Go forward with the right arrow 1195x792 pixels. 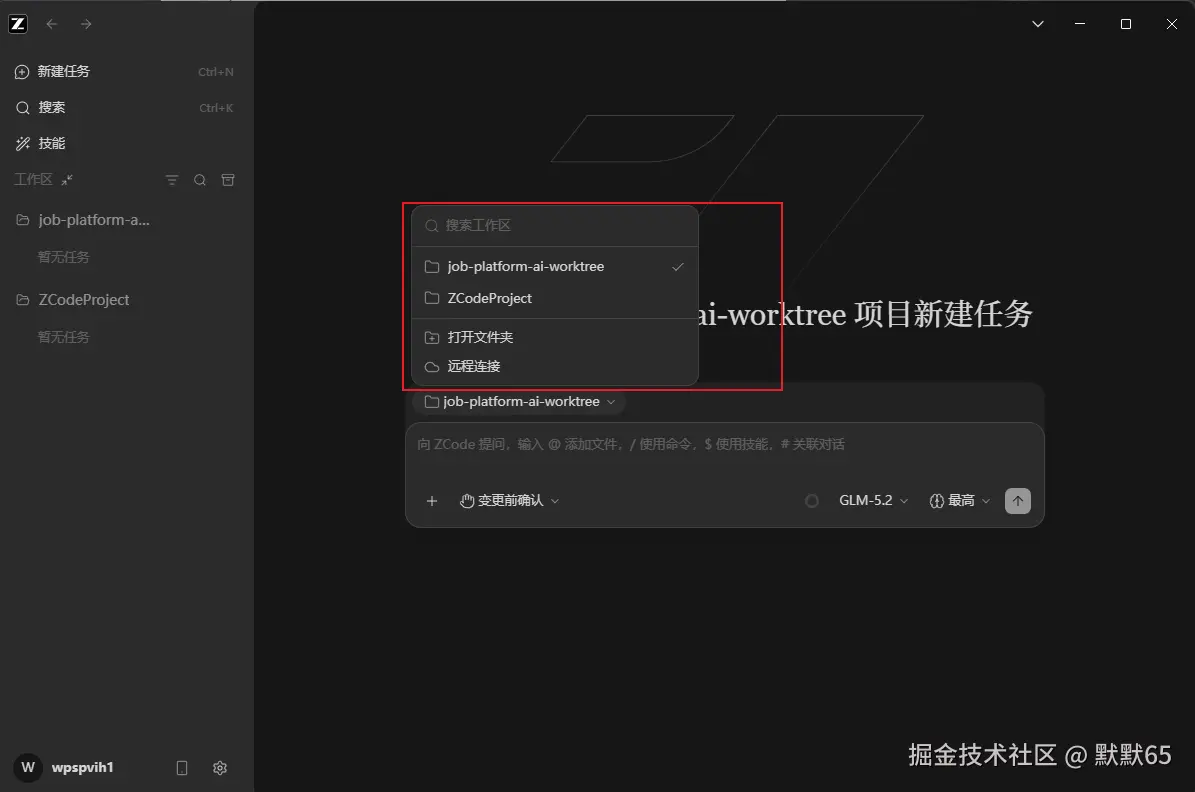click(x=86, y=24)
